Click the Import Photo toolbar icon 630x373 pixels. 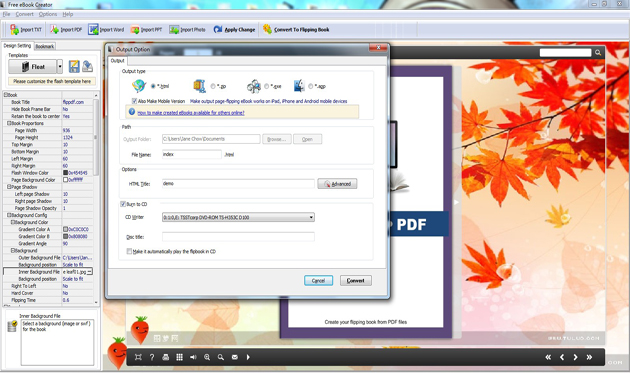coord(174,30)
